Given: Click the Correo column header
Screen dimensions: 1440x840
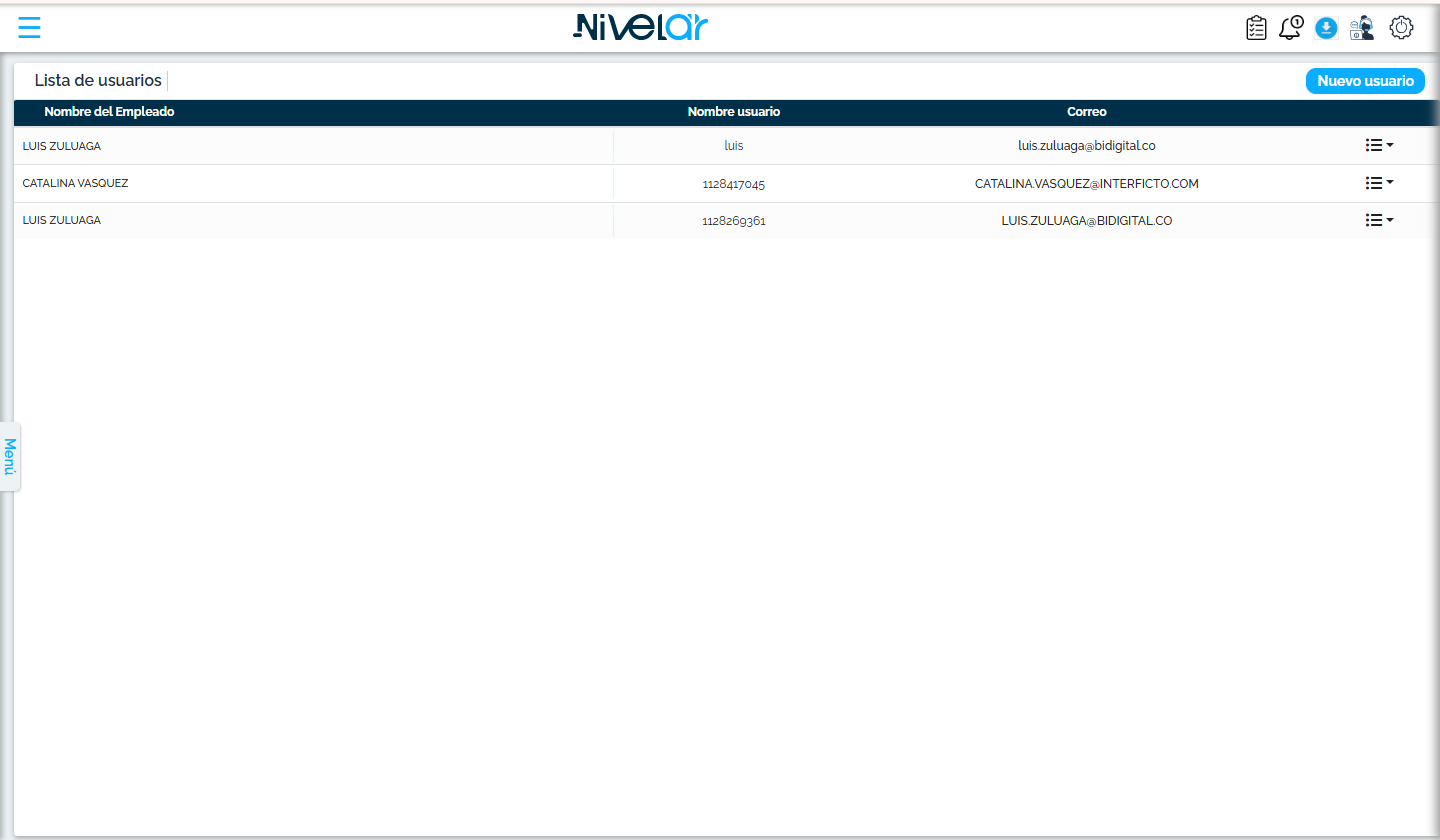Looking at the screenshot, I should pyautogui.click(x=1087, y=112).
